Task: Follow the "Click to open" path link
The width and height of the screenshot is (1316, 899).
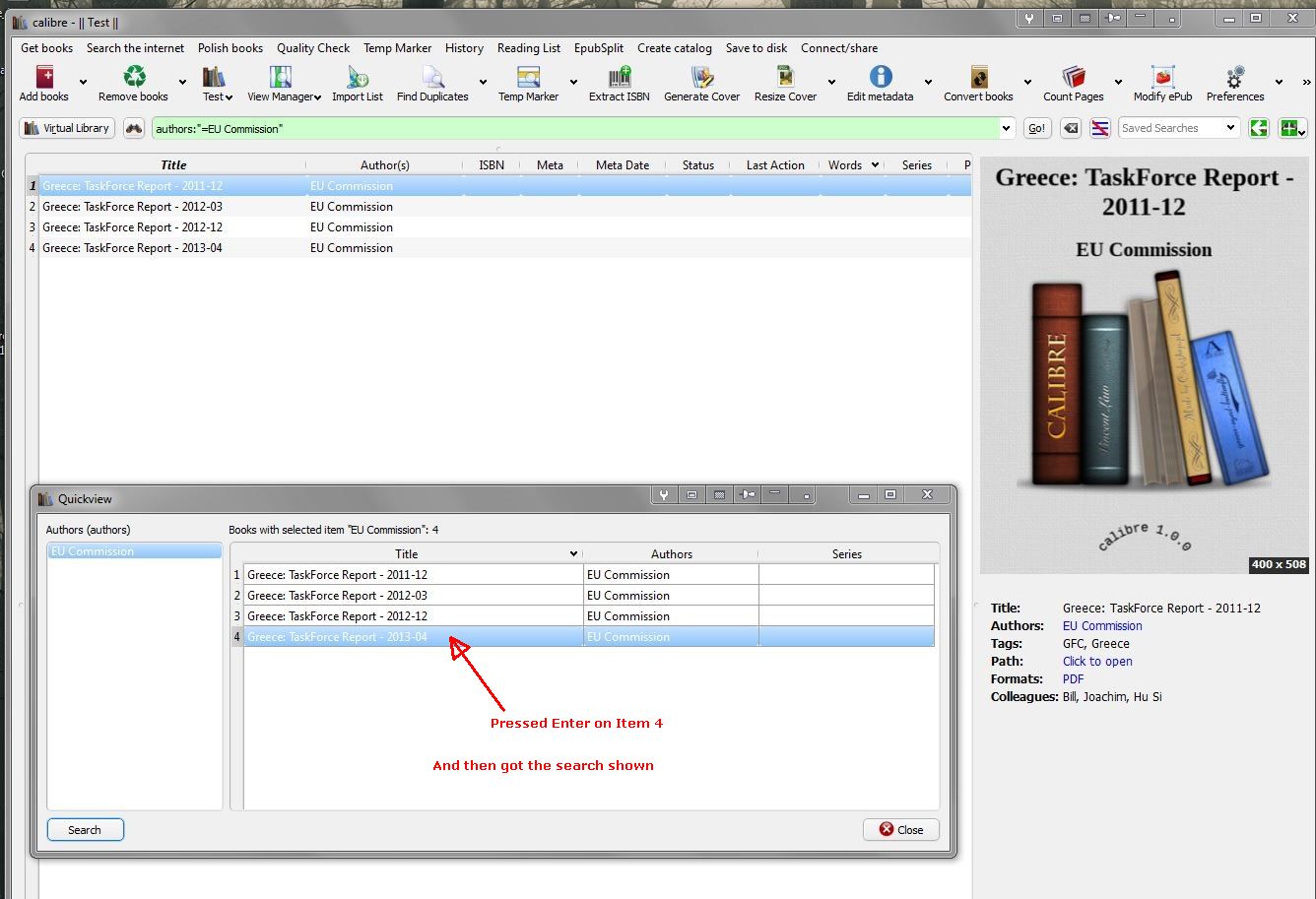Action: (1097, 662)
